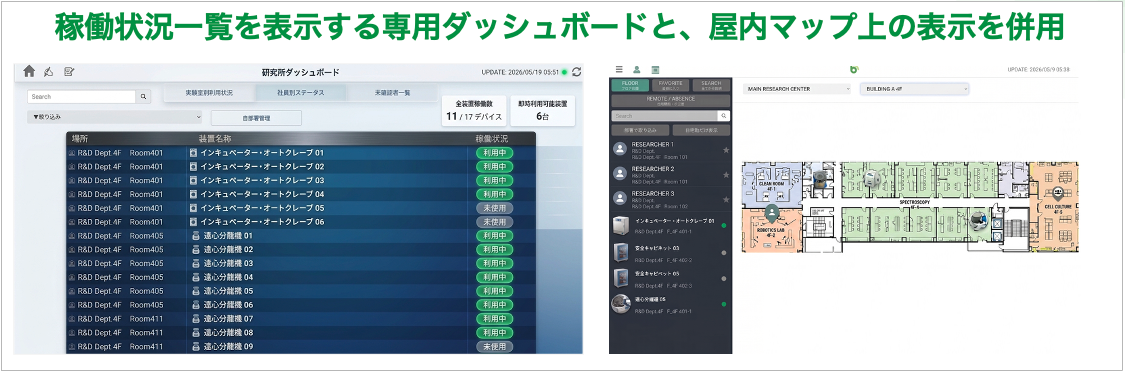Click RESEARCHER 1 avatar icon

click(x=620, y=149)
